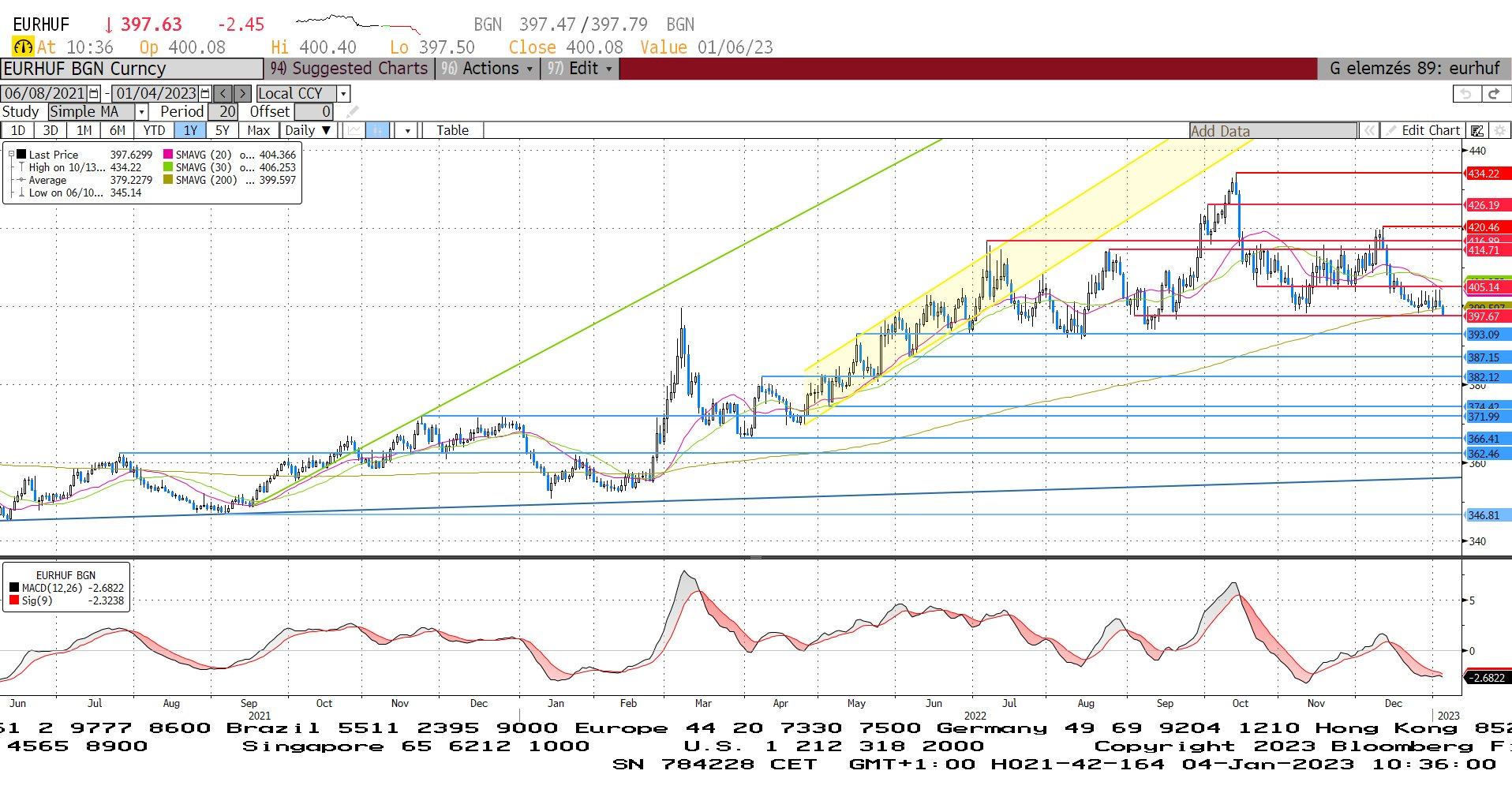This screenshot has width=1512, height=808.
Task: Select the 5Y range tab
Action: 223,130
